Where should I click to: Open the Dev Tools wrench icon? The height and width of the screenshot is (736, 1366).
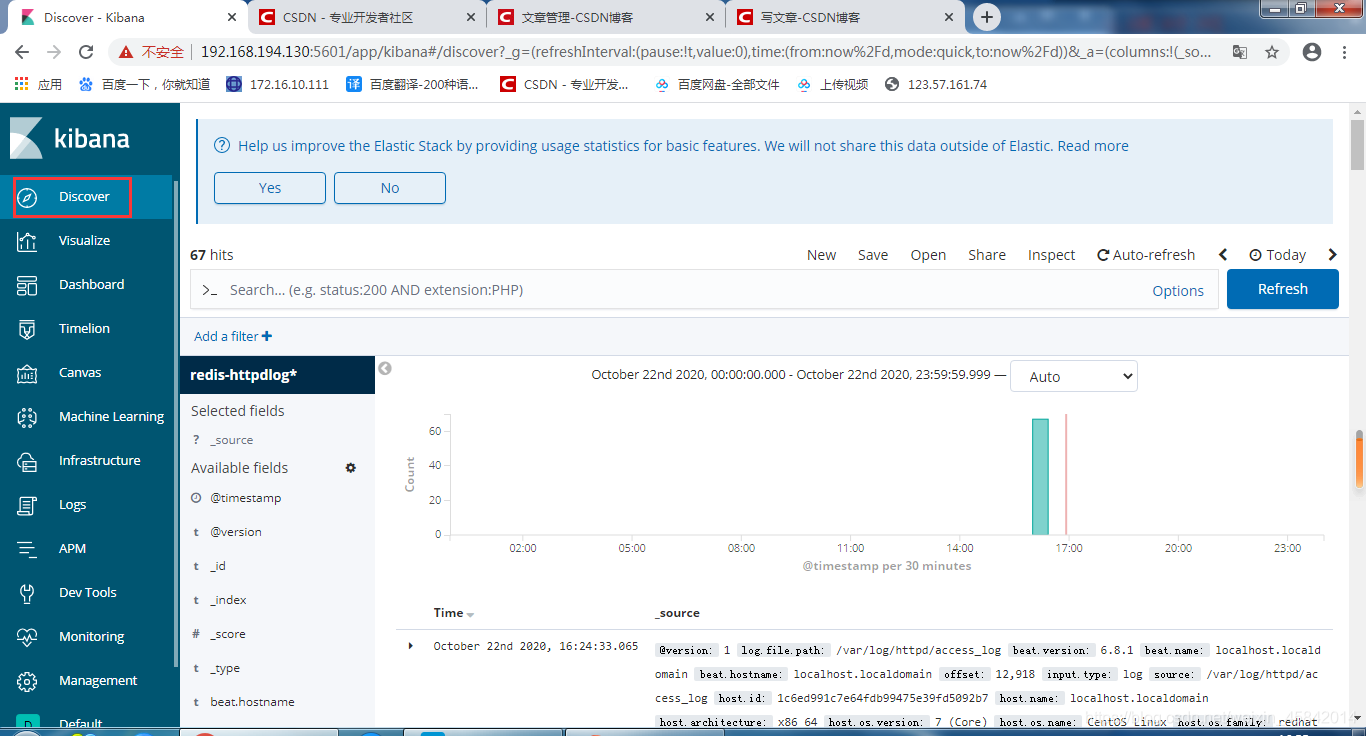tap(28, 593)
